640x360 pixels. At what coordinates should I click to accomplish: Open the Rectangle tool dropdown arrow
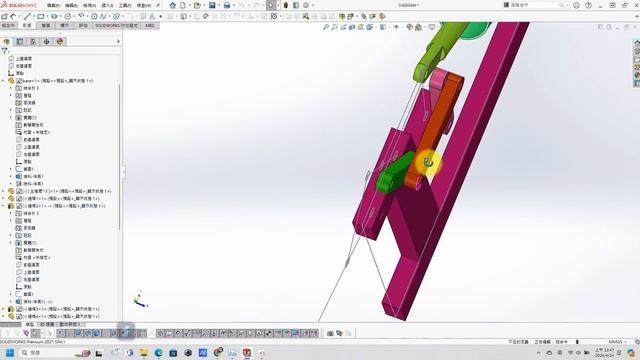tap(47, 16)
